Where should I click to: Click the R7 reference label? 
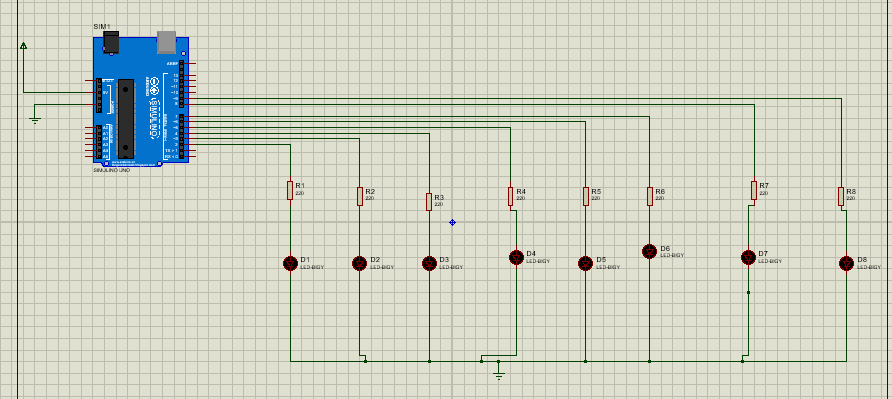[x=764, y=186]
